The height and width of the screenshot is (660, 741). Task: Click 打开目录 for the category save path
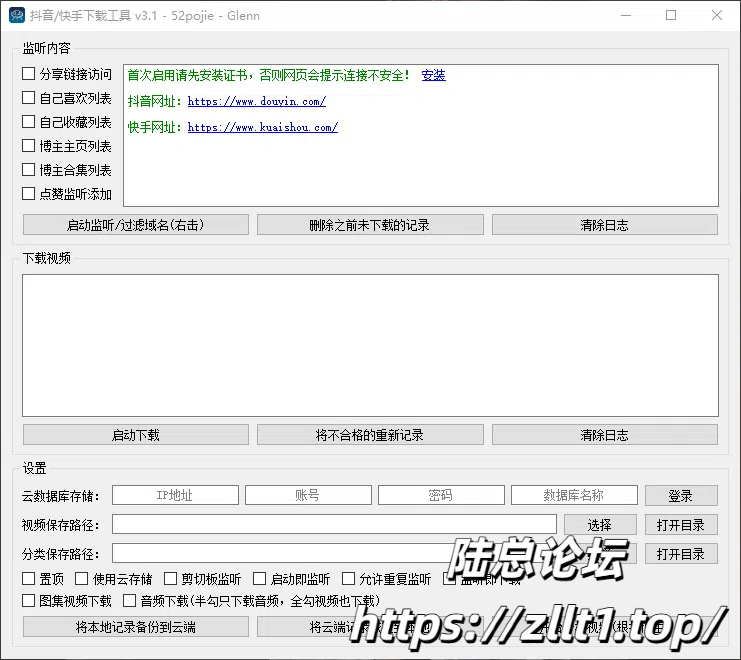[x=681, y=553]
